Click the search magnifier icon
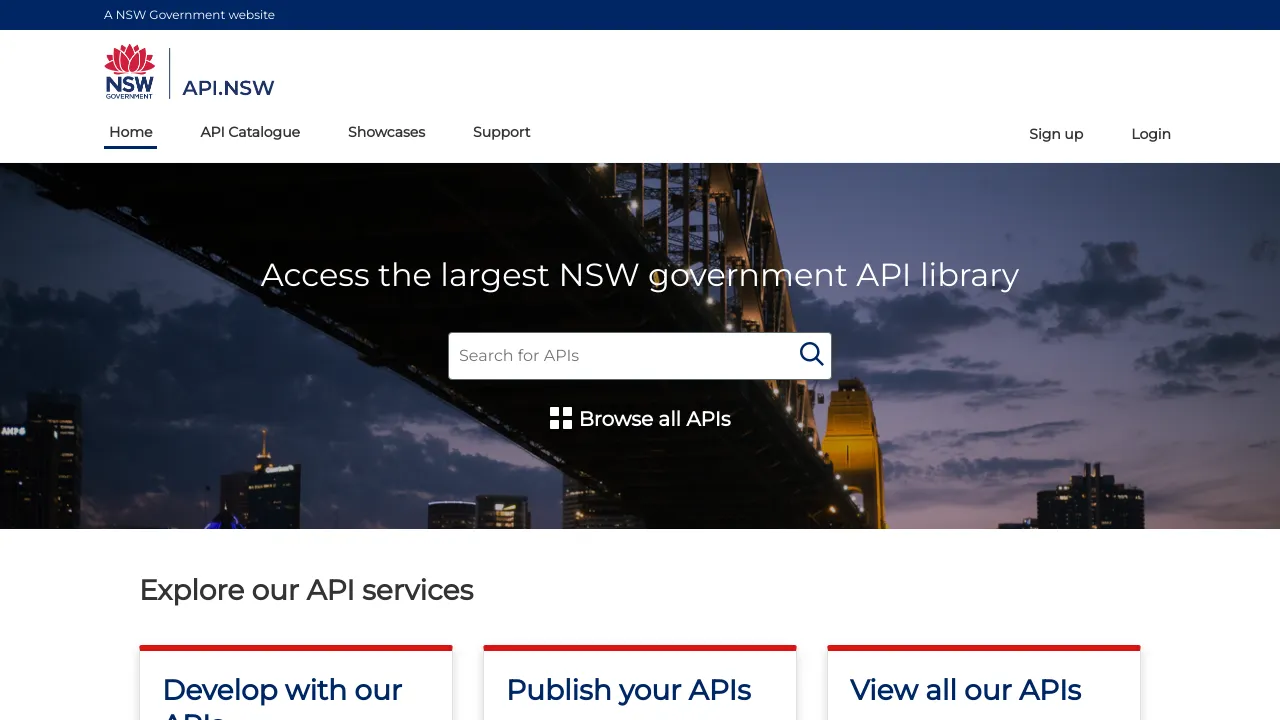 (811, 355)
